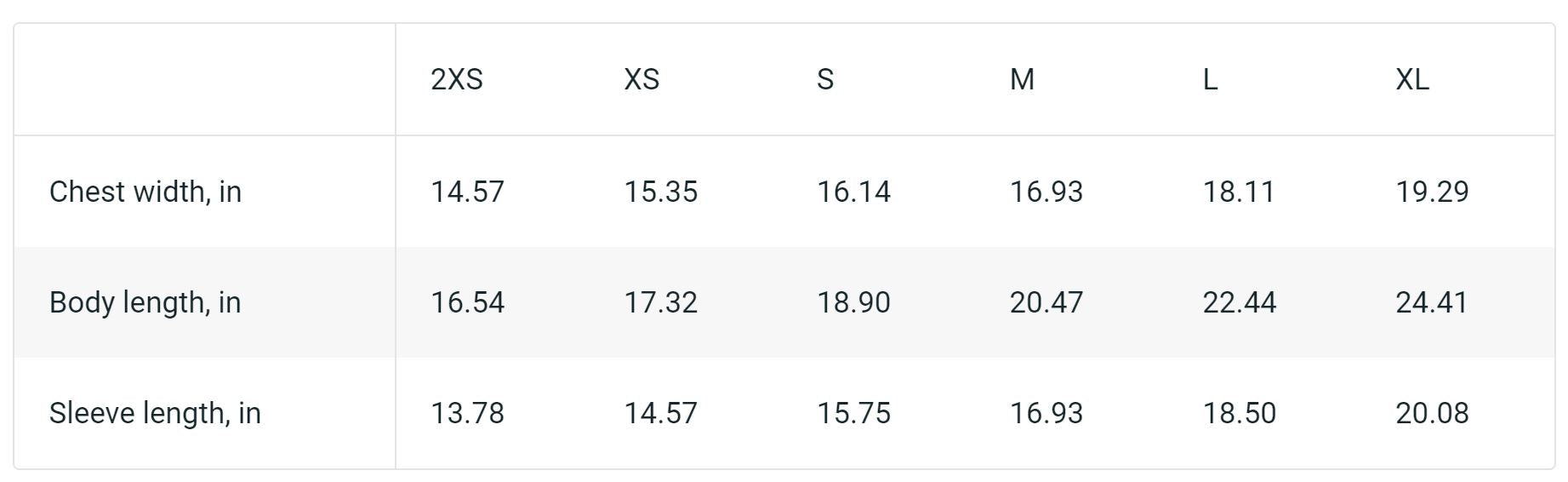Click the "Body length, in" row label
This screenshot has height=482, width=1568.
tap(145, 302)
